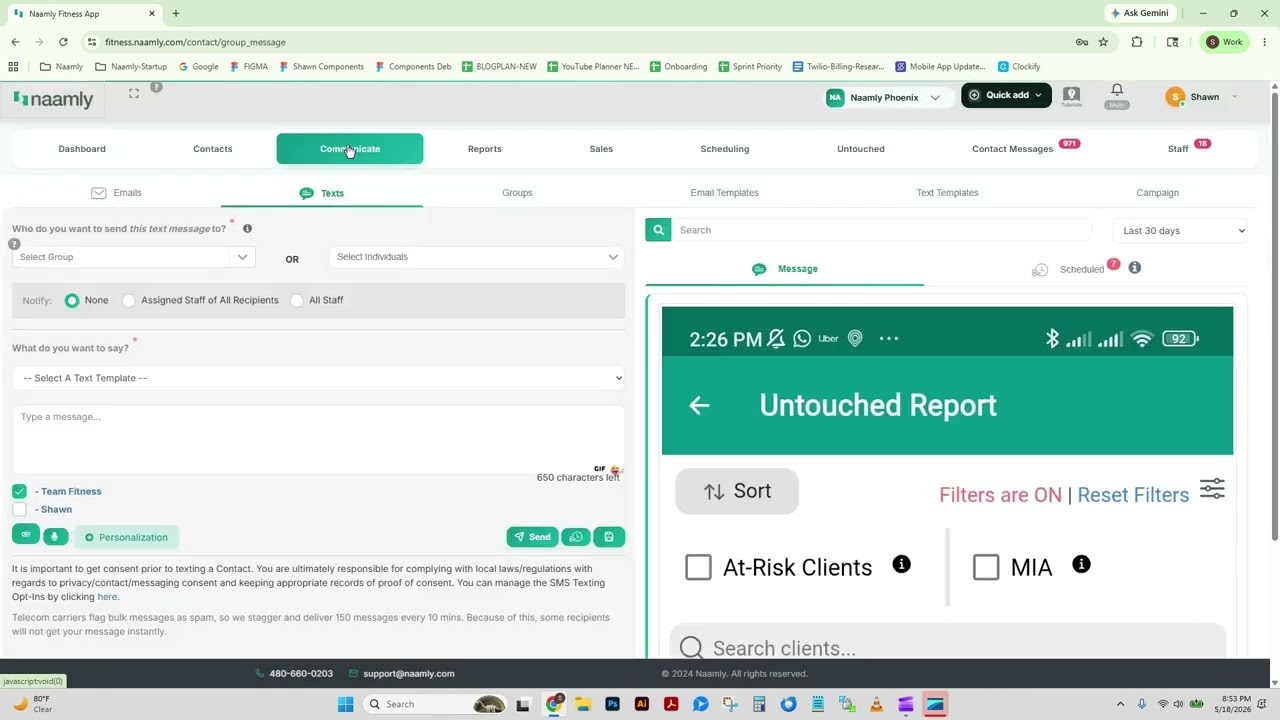Open the Reports menu item
1280x720 pixels.
click(485, 149)
